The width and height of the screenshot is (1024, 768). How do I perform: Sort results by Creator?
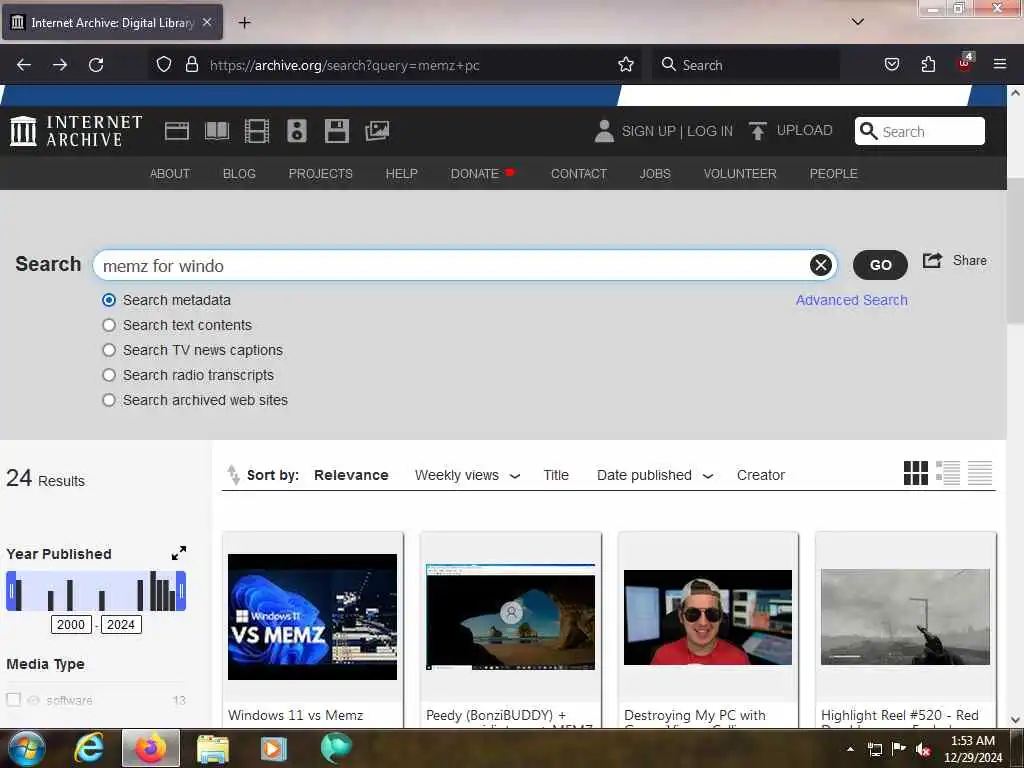coord(761,475)
